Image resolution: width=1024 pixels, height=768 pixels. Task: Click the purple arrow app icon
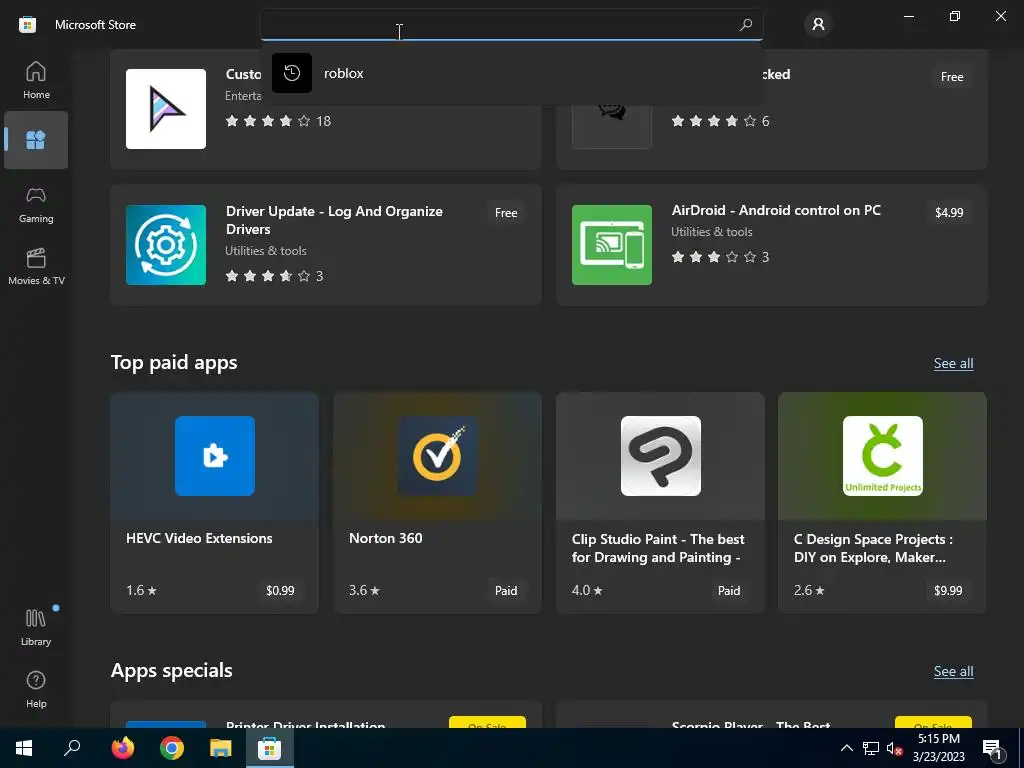pyautogui.click(x=166, y=109)
